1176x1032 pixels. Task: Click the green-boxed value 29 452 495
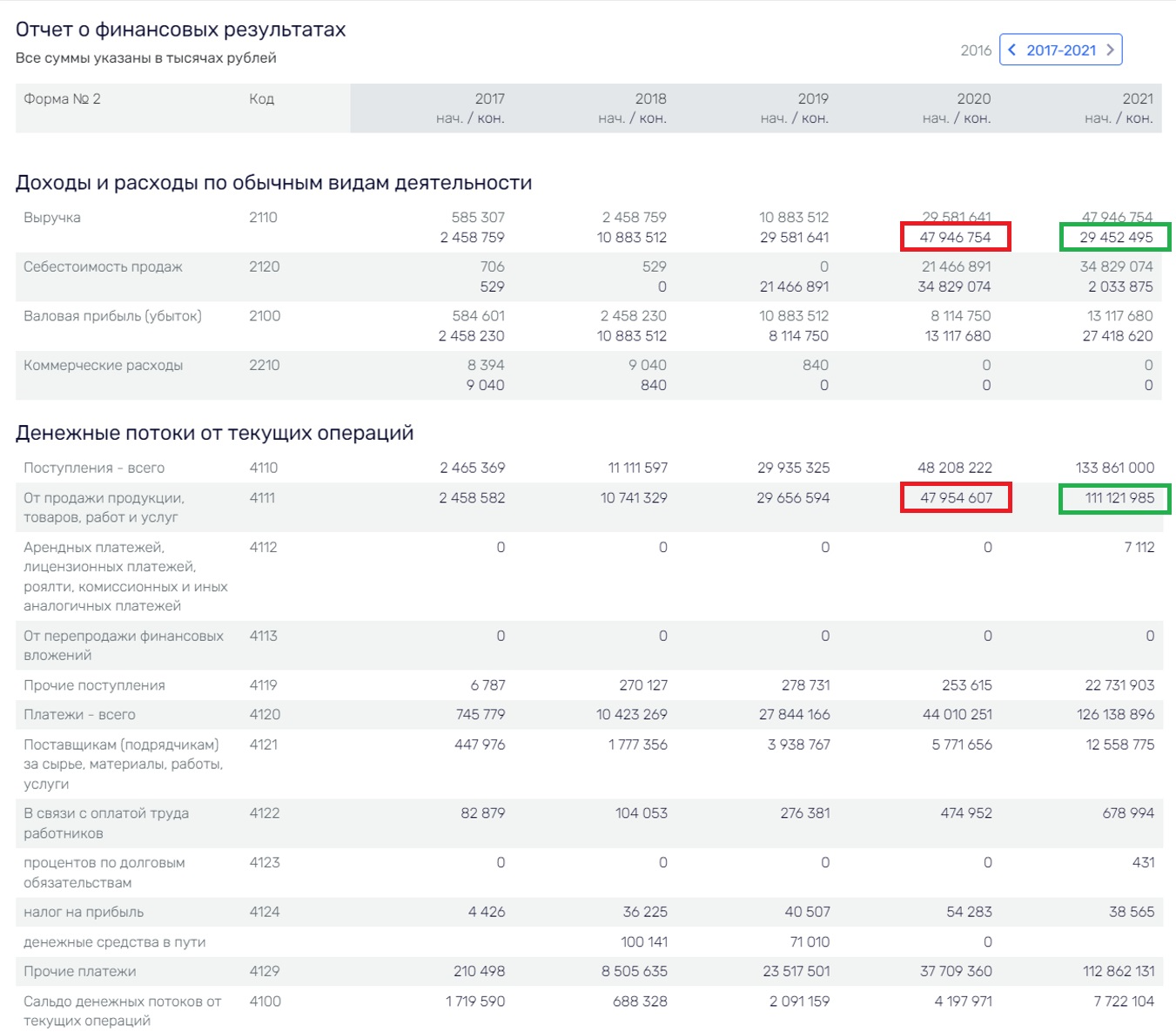pyautogui.click(x=1116, y=237)
